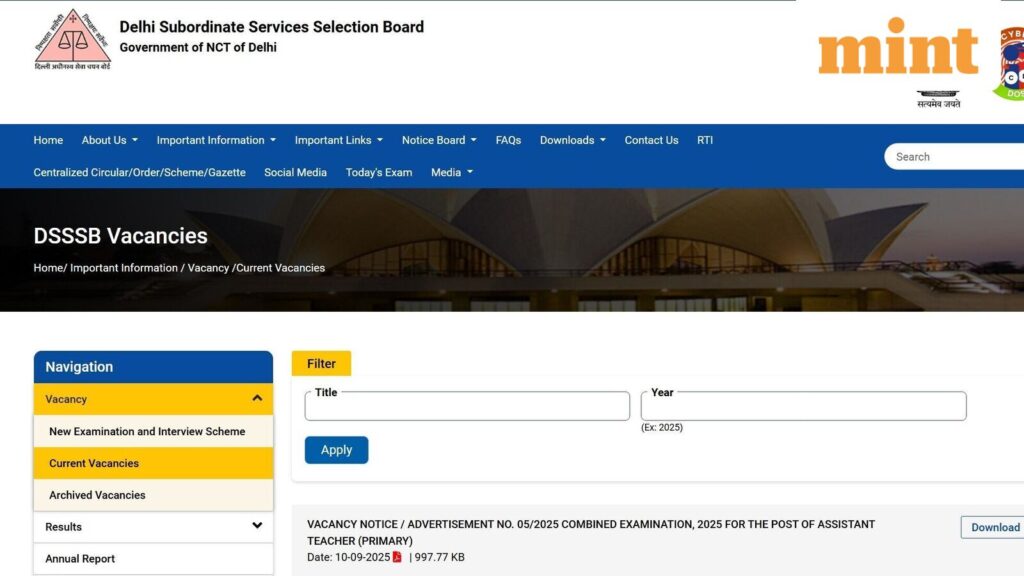Download the Assistant Teacher vacancy notice

994,527
